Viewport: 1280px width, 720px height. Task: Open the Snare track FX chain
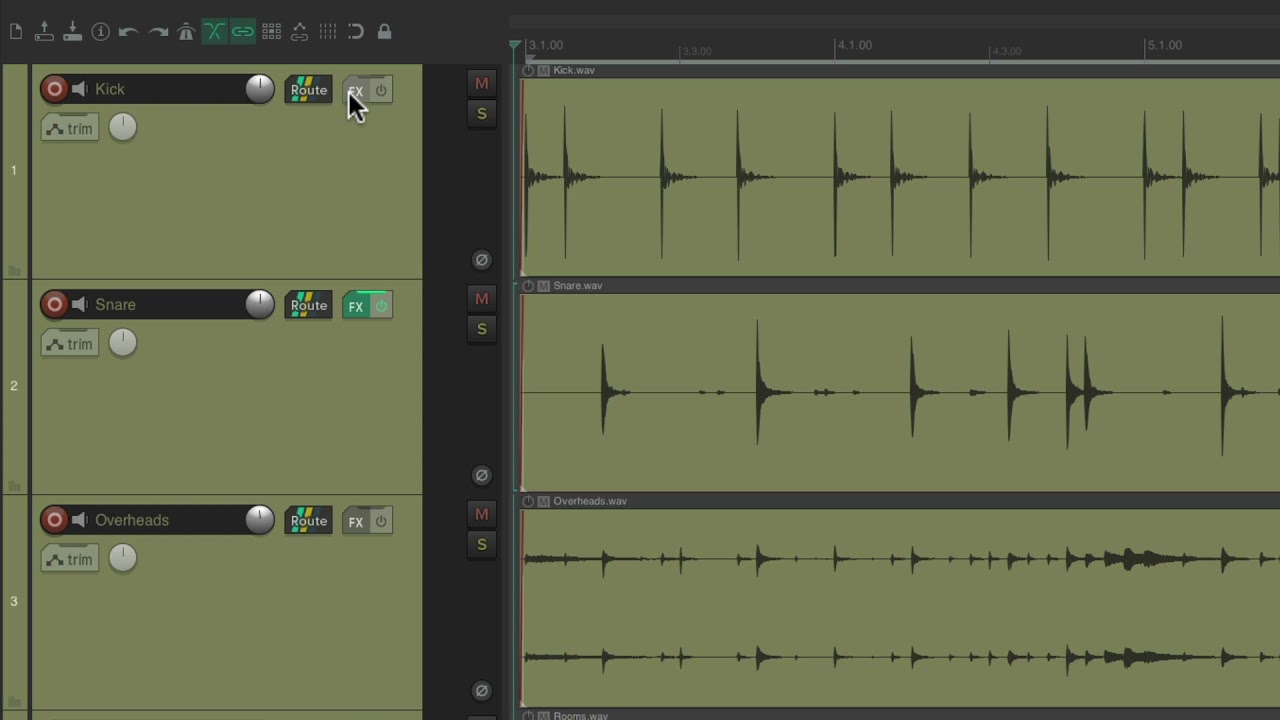pos(356,306)
